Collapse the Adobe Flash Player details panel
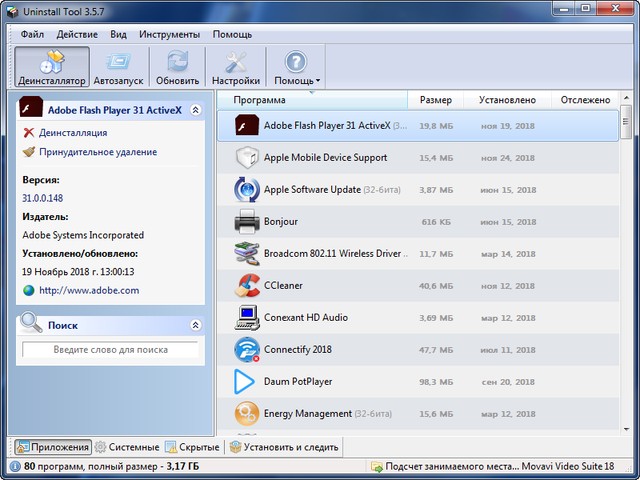640x480 pixels. [195, 110]
